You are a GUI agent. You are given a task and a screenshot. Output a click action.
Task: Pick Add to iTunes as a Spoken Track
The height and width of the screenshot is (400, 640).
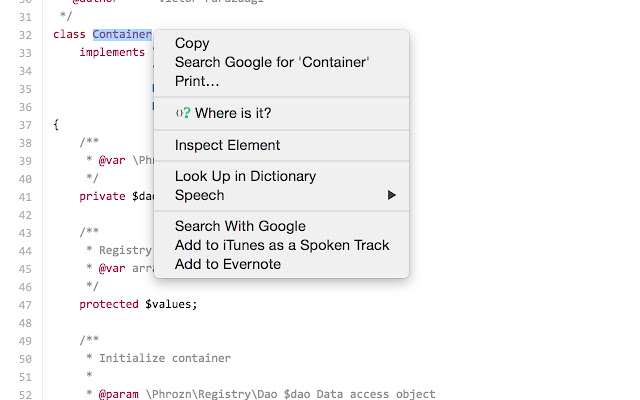(x=282, y=245)
